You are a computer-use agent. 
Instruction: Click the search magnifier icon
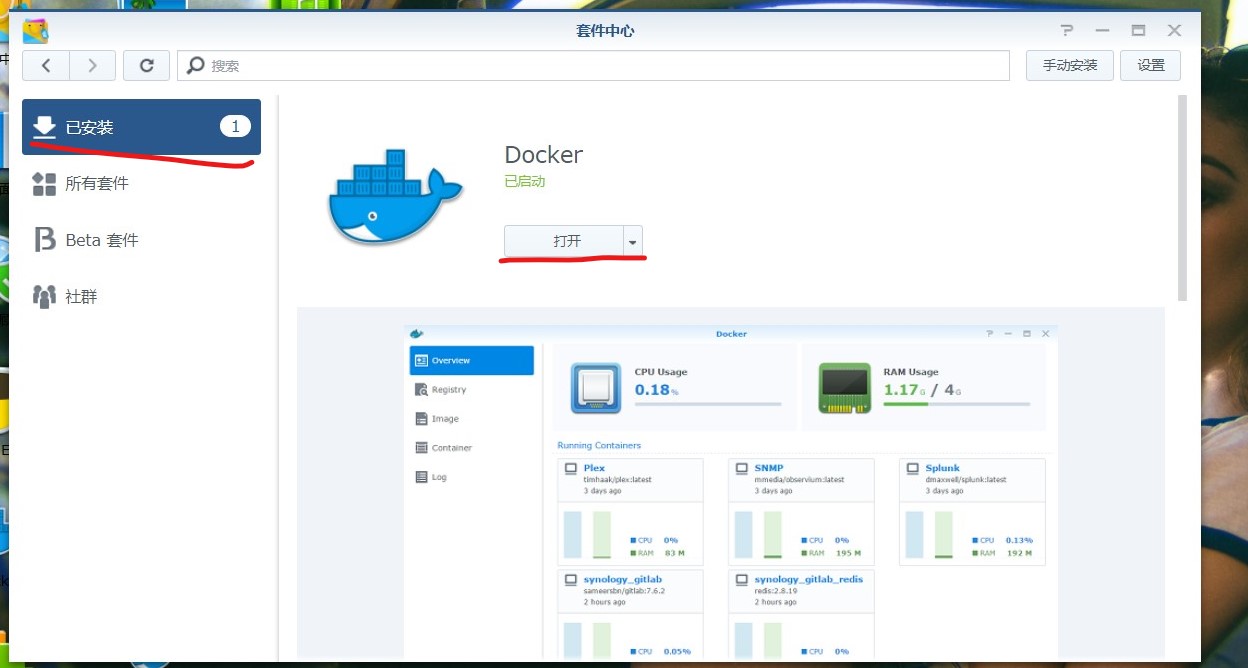point(196,65)
